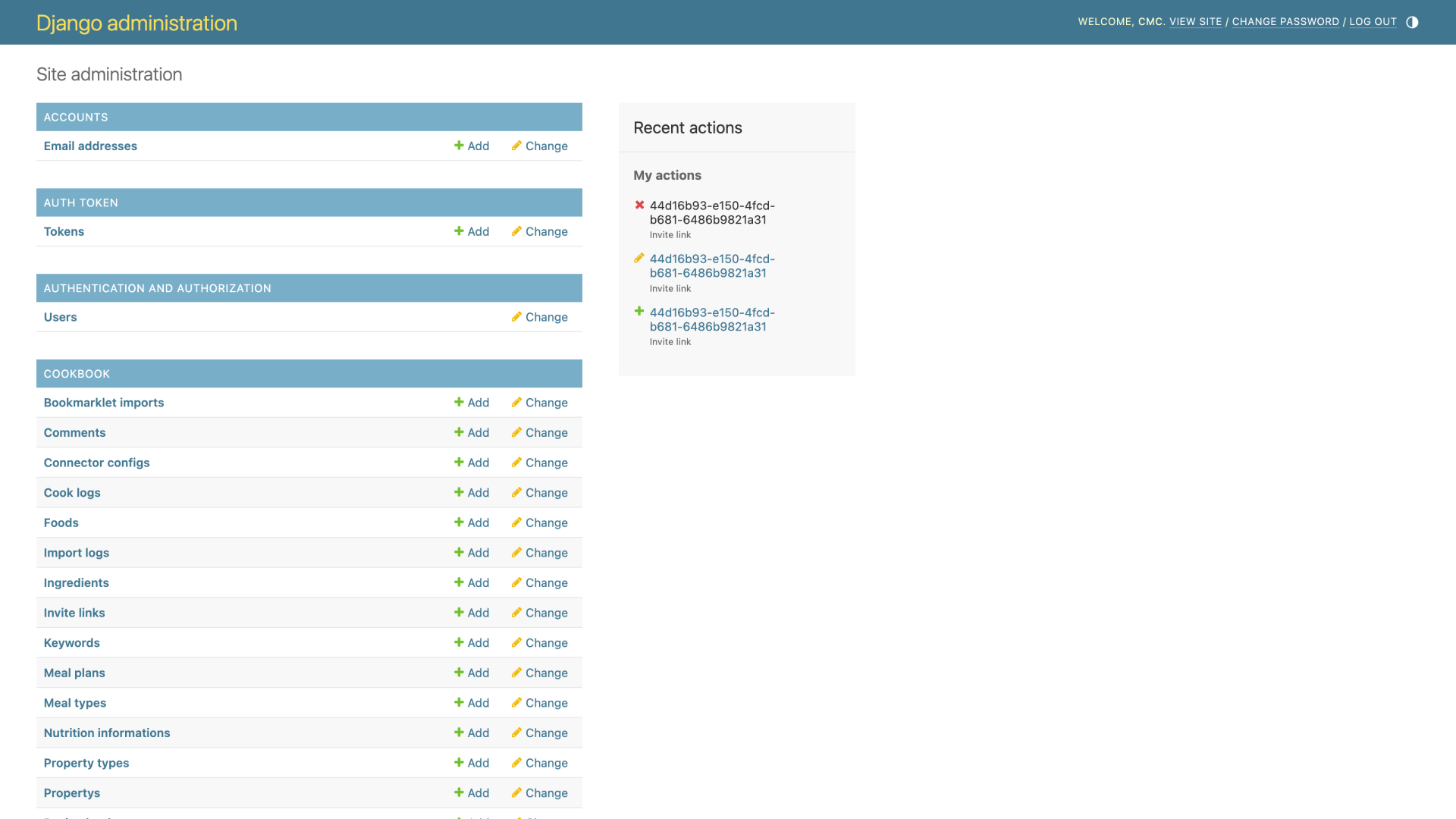Image resolution: width=1456 pixels, height=819 pixels.
Task: Click the yellow pencil icon in Recent actions
Action: (x=639, y=258)
